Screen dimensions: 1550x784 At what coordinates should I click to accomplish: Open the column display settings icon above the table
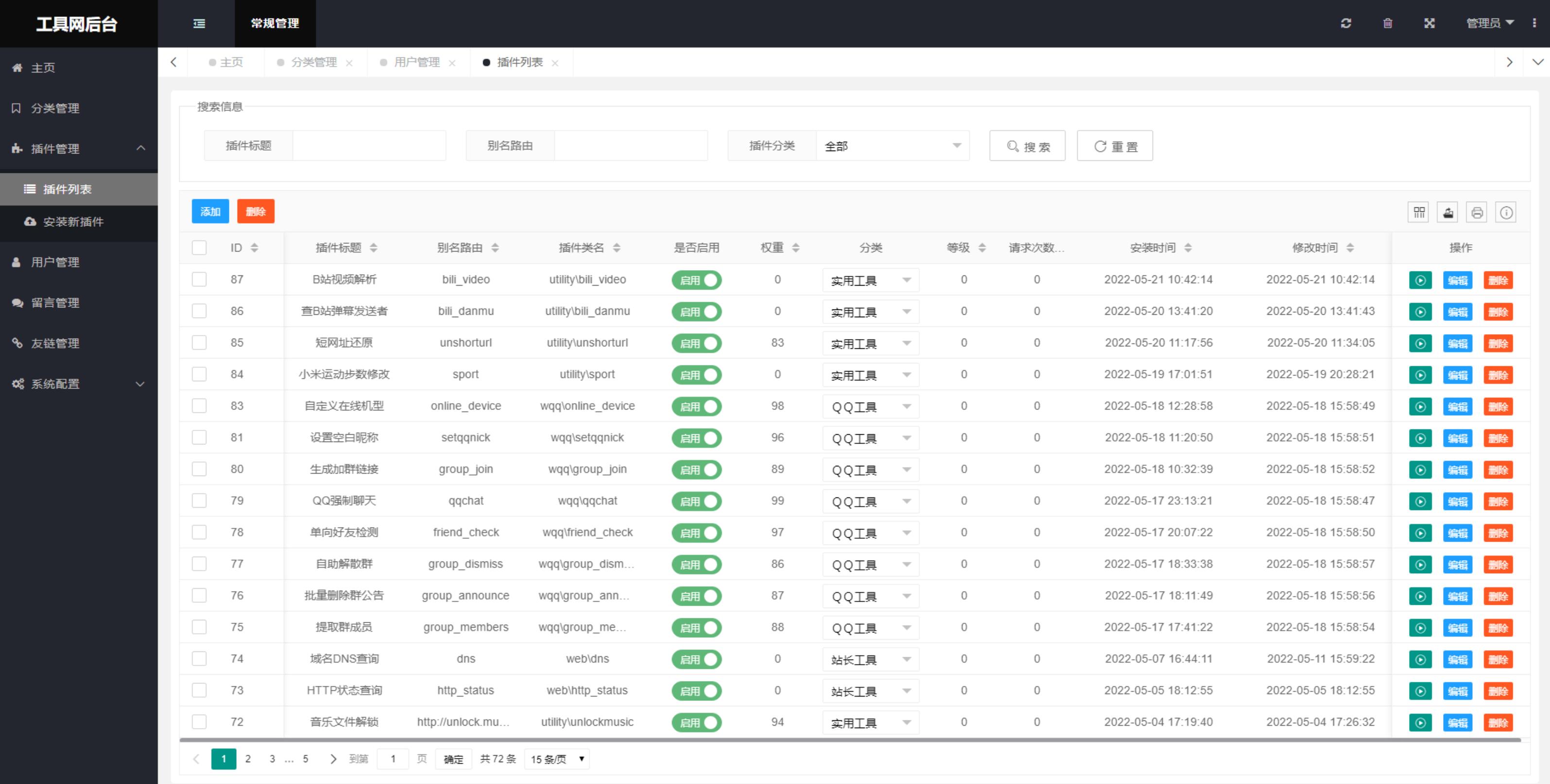[1418, 212]
